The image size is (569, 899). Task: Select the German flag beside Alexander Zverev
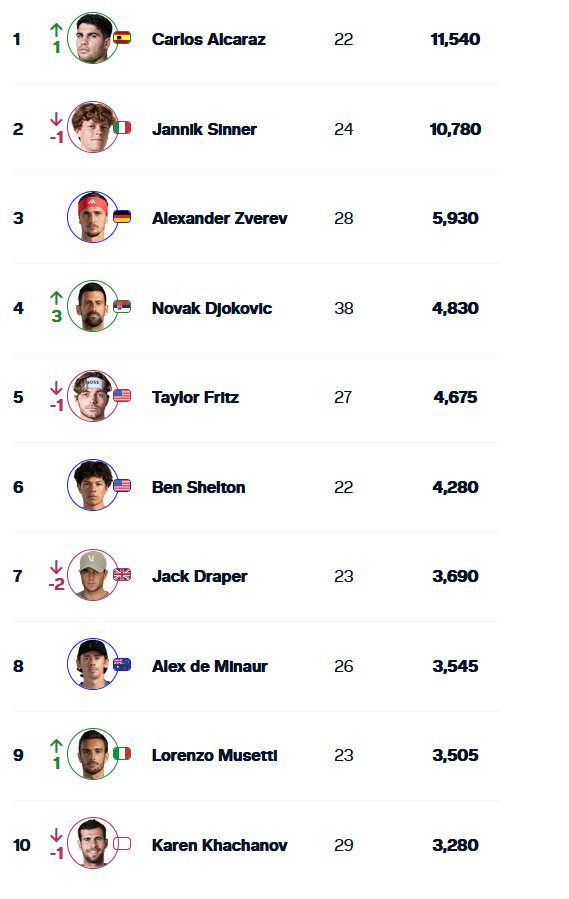click(x=122, y=217)
